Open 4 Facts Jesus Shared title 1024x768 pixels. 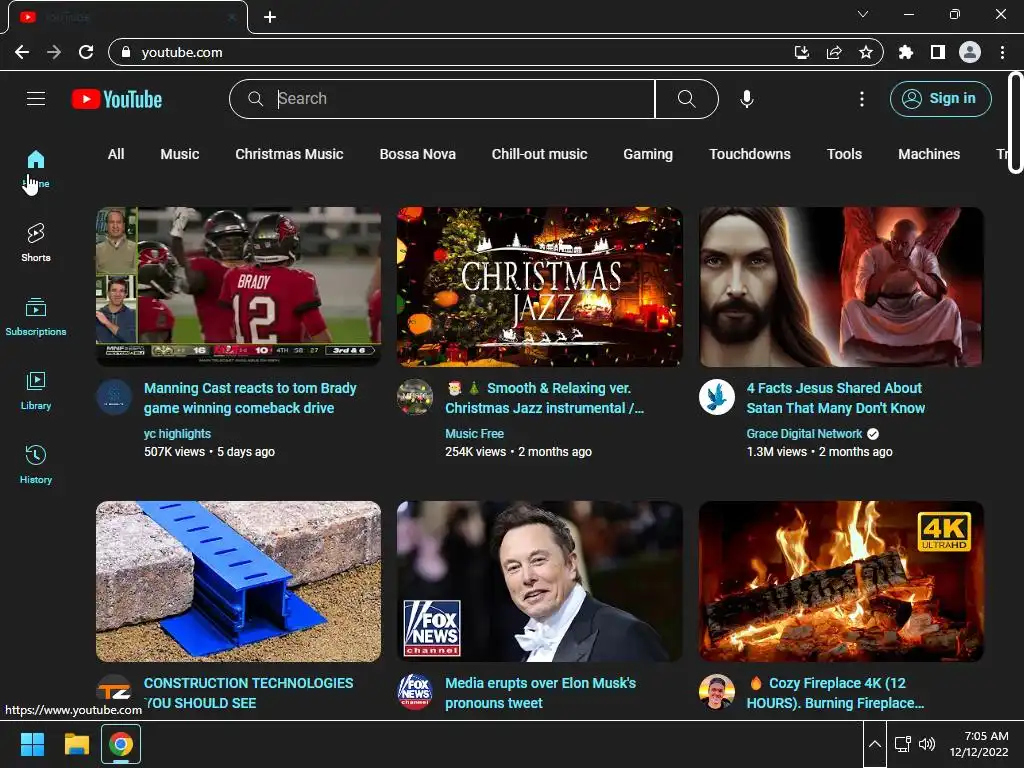pyautogui.click(x=836, y=398)
